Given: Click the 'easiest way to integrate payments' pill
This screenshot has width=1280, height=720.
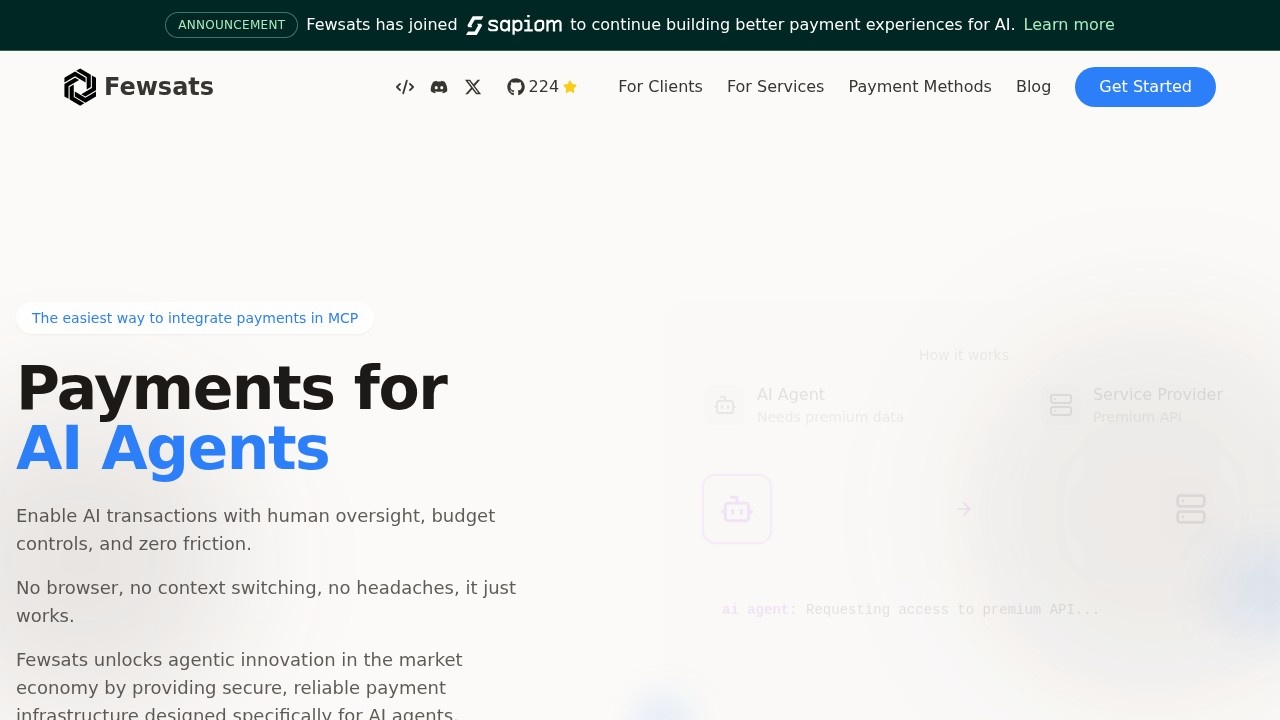Looking at the screenshot, I should pos(195,318).
